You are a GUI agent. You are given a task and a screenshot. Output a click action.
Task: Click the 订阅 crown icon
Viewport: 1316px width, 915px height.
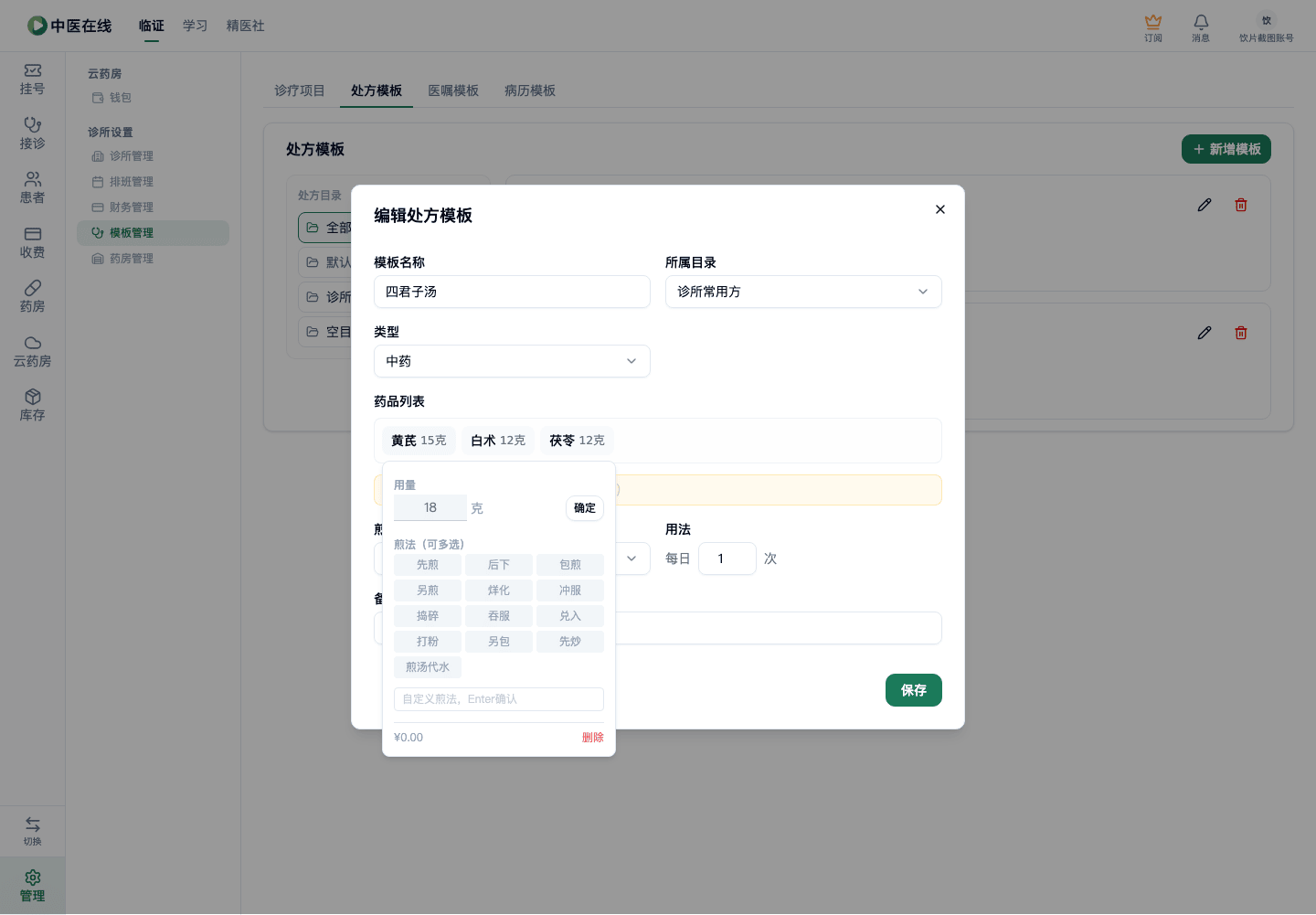pyautogui.click(x=1153, y=27)
